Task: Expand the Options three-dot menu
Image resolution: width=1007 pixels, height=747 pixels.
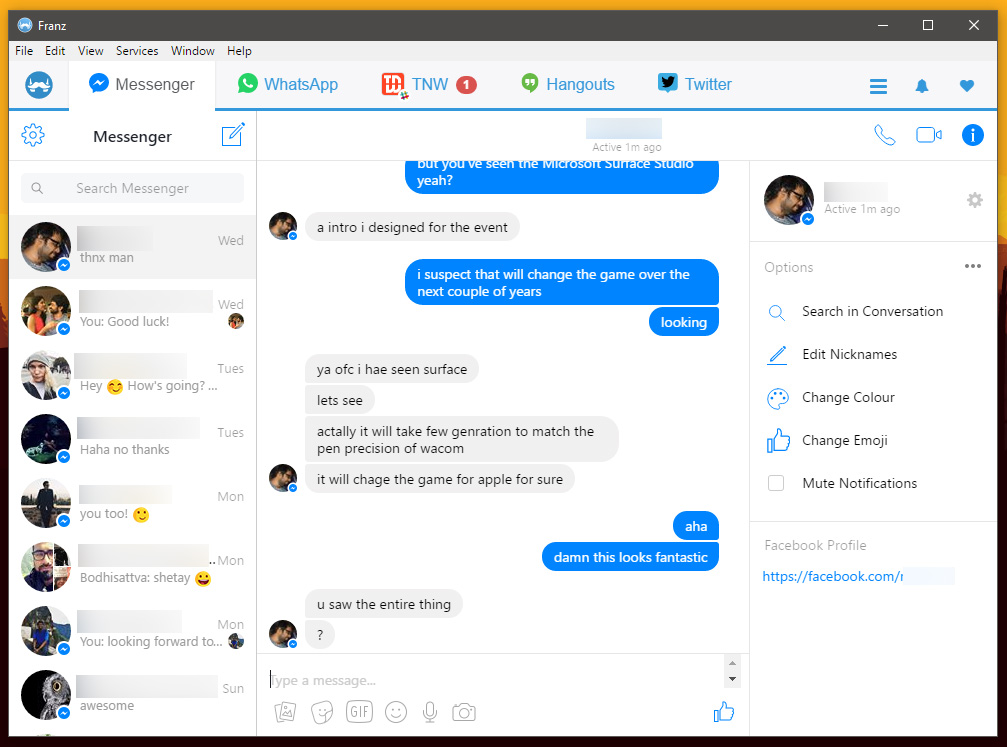Action: point(972,266)
